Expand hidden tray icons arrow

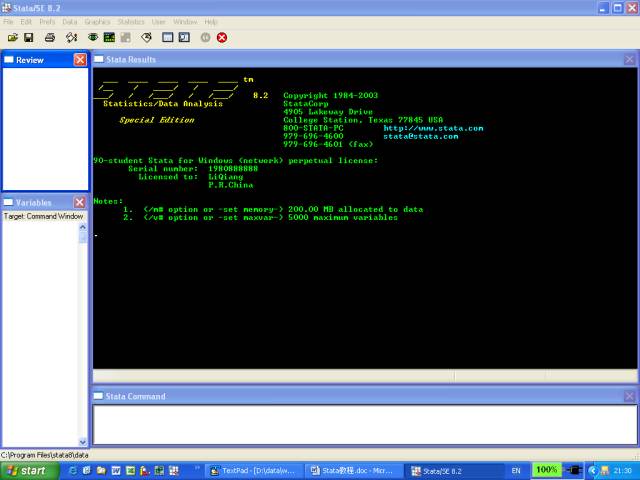click(592, 471)
